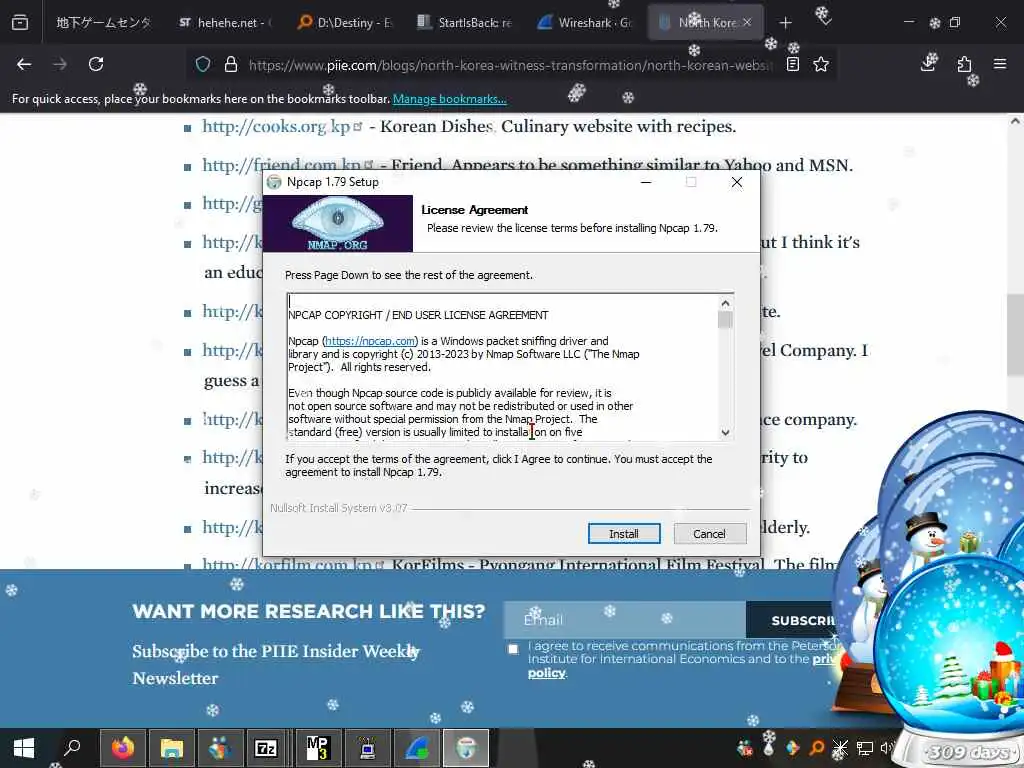Open the extensions puzzle icon
The width and height of the screenshot is (1024, 768).
coord(965,64)
